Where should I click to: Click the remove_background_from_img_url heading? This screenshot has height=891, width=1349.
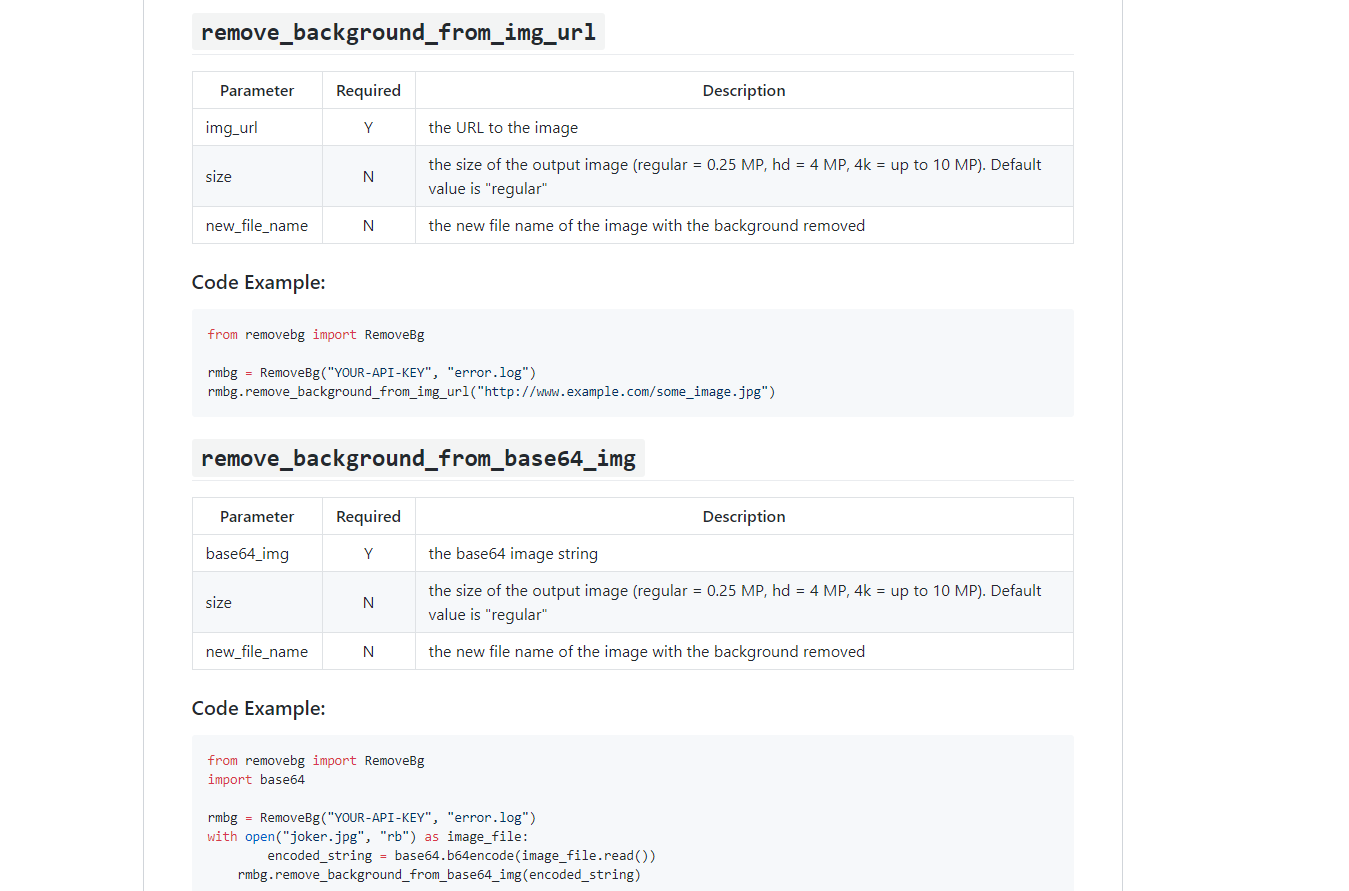click(398, 31)
